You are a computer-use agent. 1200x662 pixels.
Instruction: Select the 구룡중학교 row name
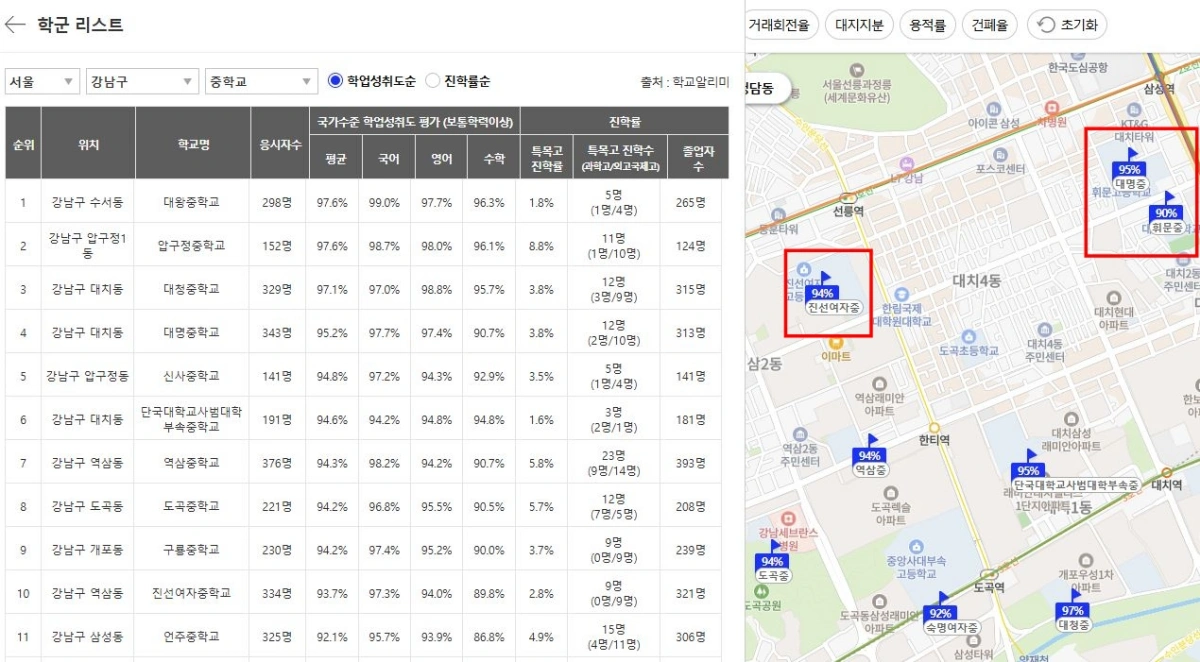[191, 550]
